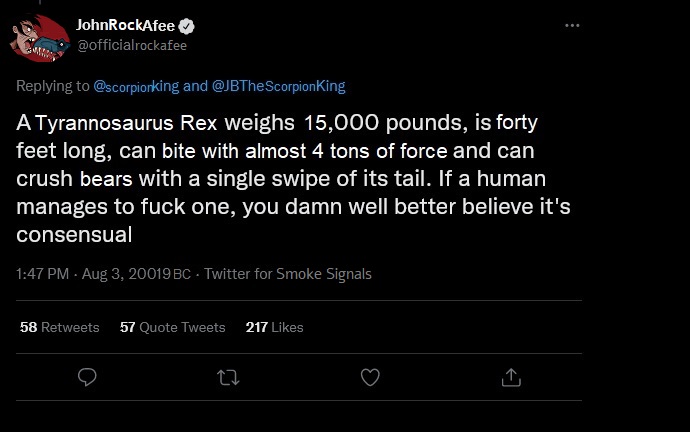The image size is (690, 432).
Task: Open the JohnRockAfee profile avatar
Action: click(x=40, y=39)
